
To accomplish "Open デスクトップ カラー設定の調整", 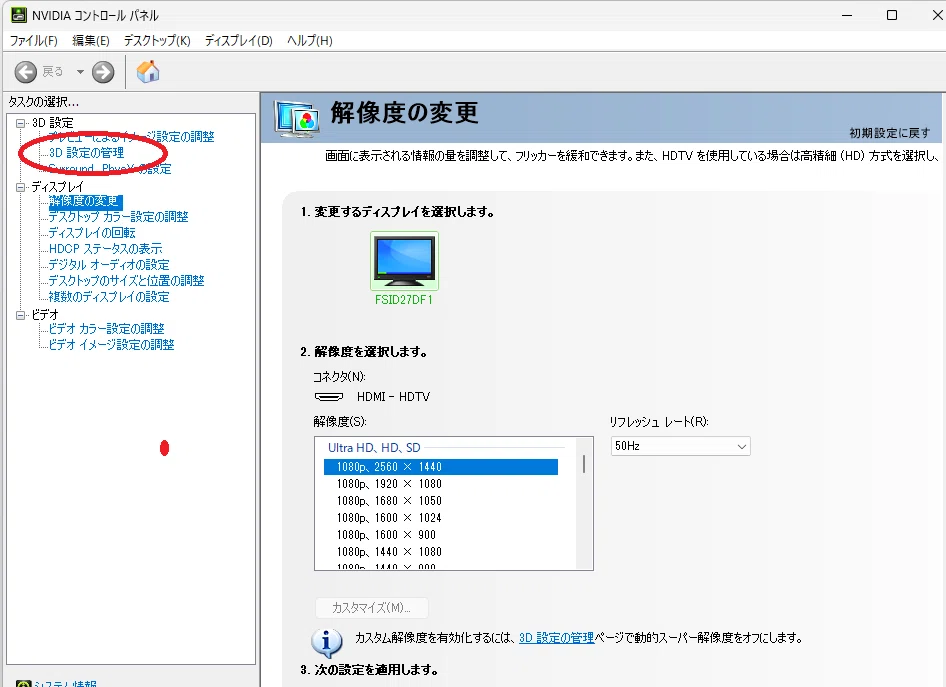I will click(118, 217).
